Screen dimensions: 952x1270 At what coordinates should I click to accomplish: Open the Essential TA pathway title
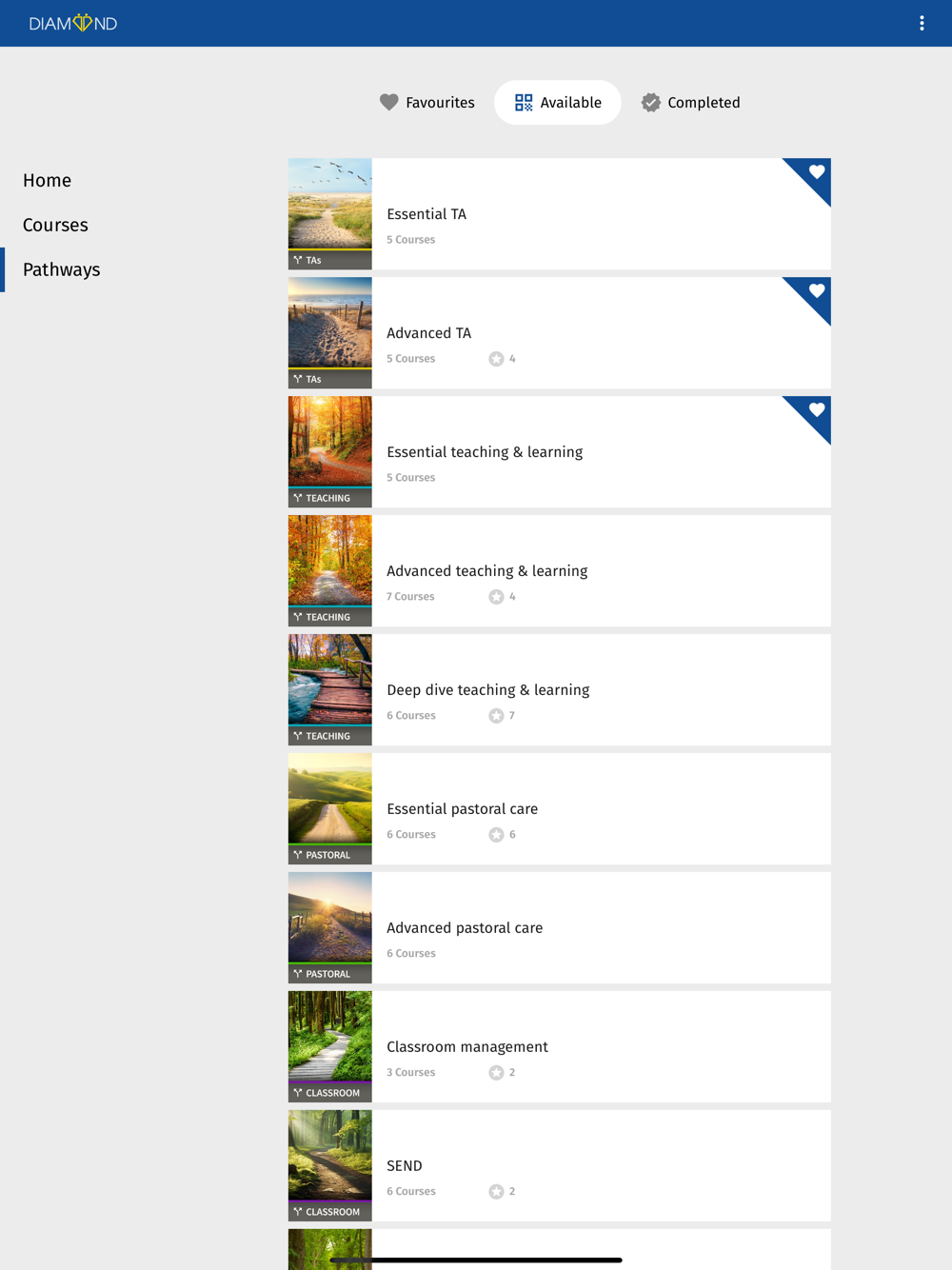[x=426, y=214]
